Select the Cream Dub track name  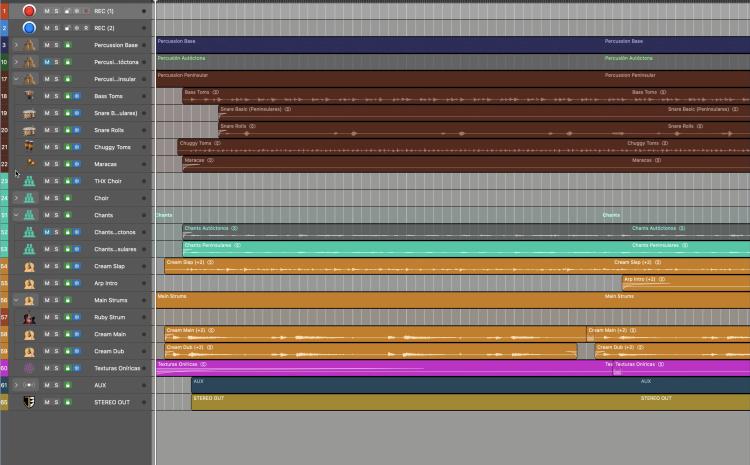click(x=110, y=351)
